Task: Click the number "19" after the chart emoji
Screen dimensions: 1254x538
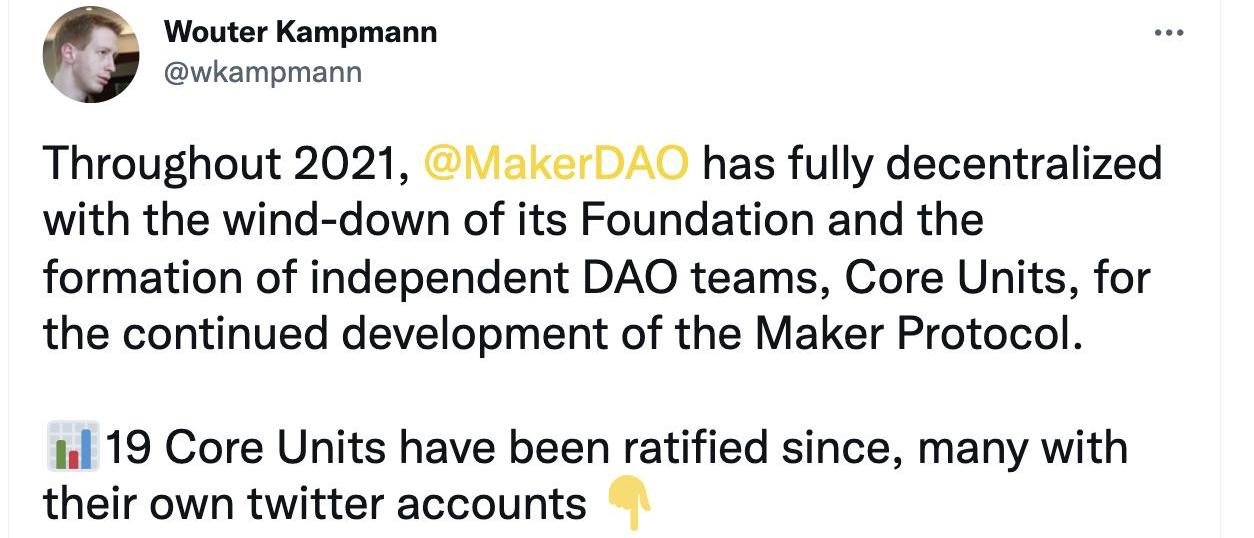Action: 127,448
